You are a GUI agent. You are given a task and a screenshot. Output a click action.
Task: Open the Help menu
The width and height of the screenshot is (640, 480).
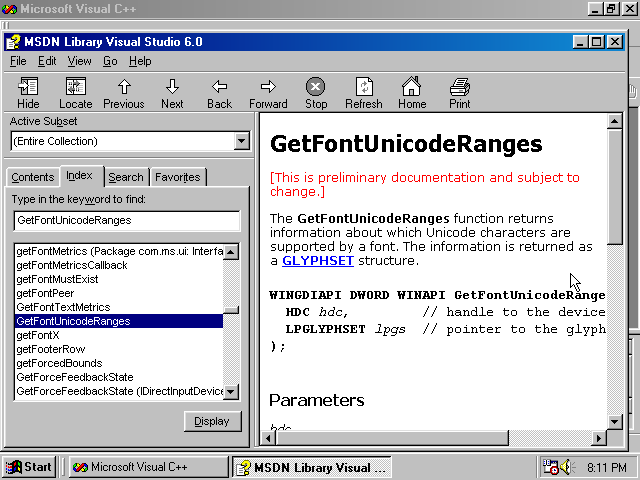[140, 61]
